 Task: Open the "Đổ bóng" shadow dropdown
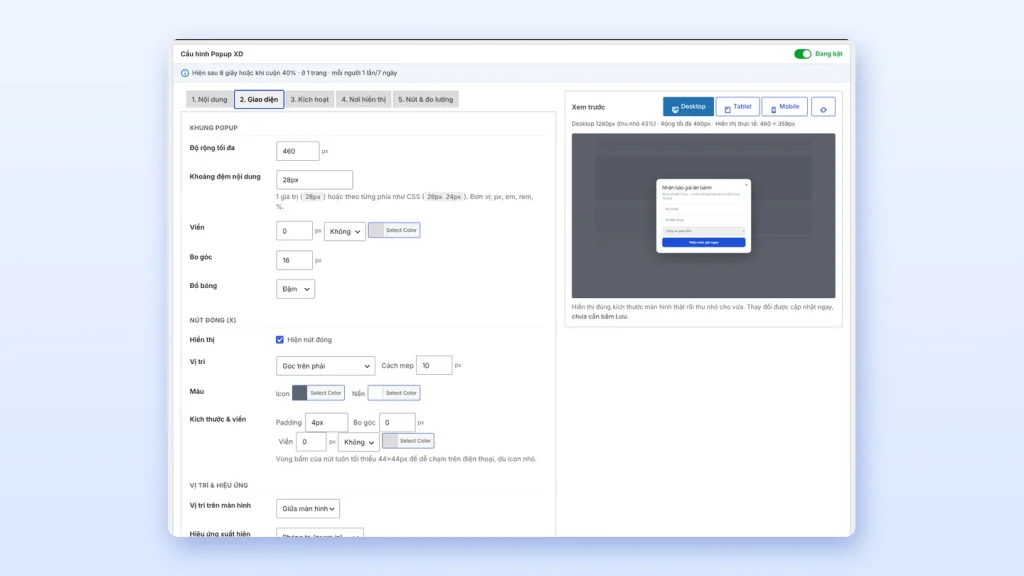(295, 289)
